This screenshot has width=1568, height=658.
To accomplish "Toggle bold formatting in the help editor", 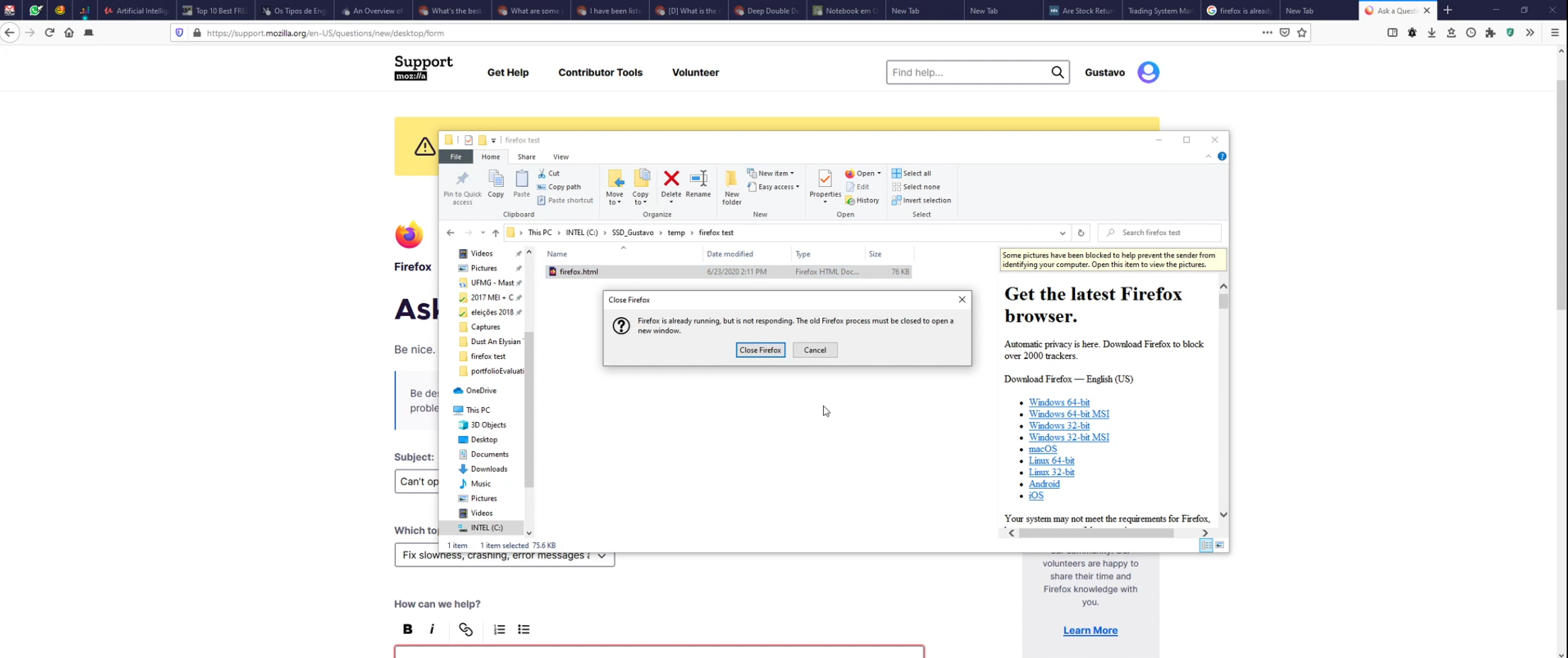I will 407,629.
